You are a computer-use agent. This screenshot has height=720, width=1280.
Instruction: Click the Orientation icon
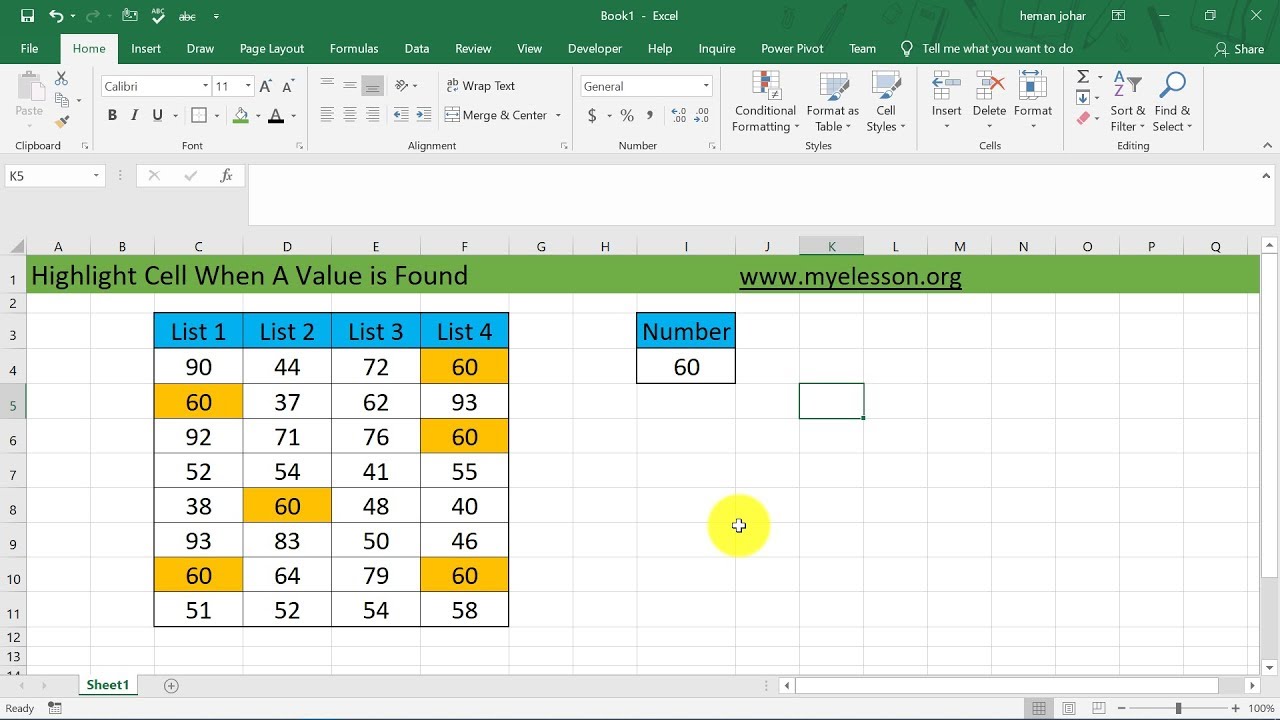tap(402, 86)
